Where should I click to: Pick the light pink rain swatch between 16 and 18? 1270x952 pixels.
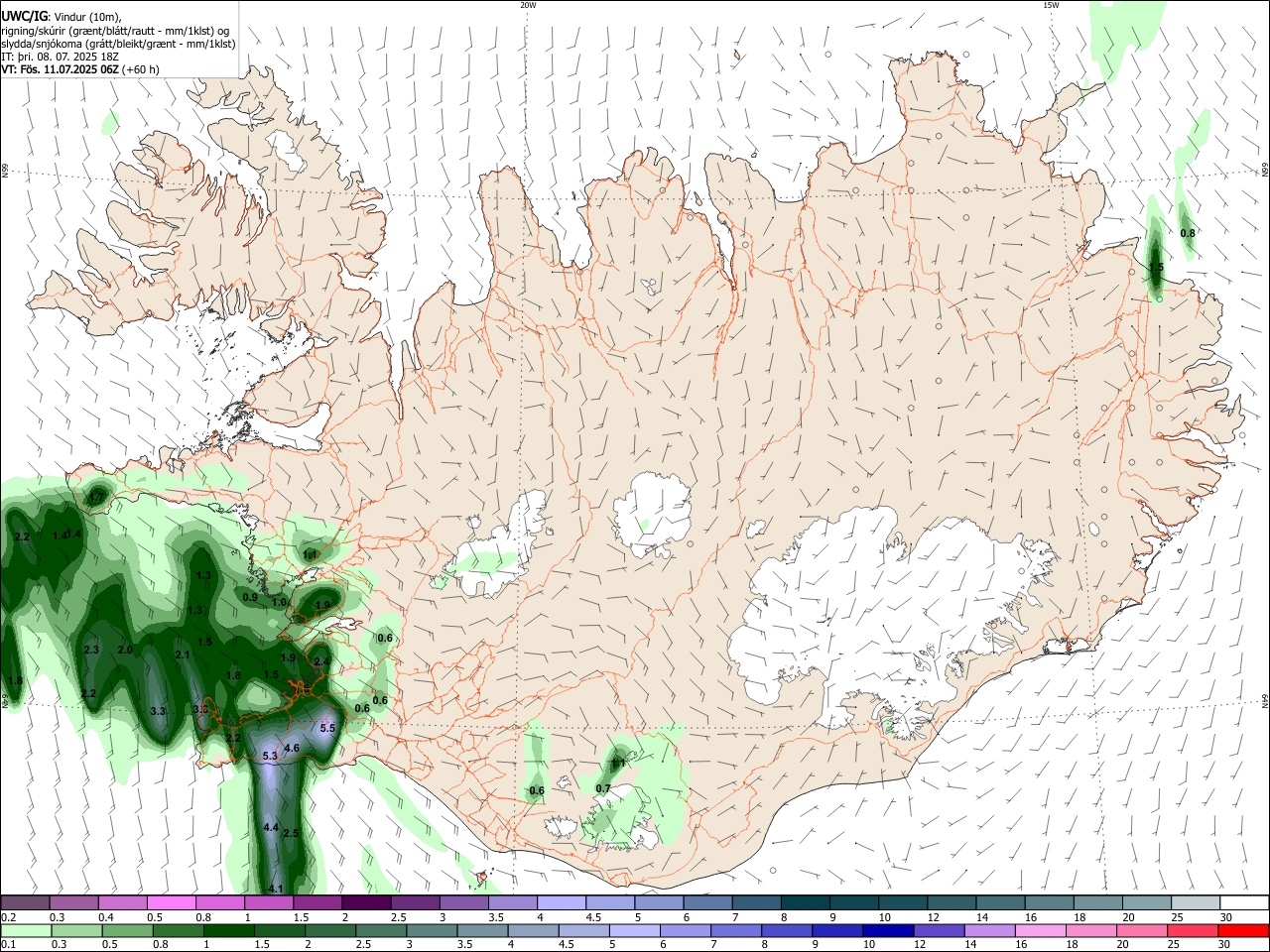click(x=1039, y=930)
